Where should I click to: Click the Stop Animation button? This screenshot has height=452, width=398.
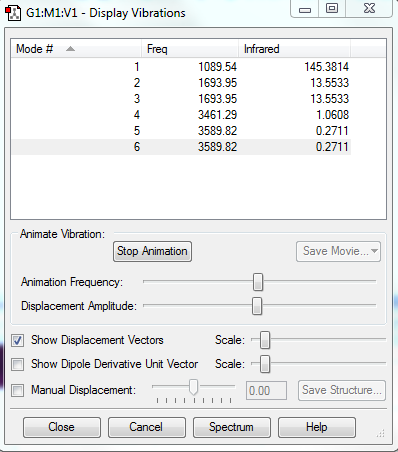pyautogui.click(x=152, y=251)
